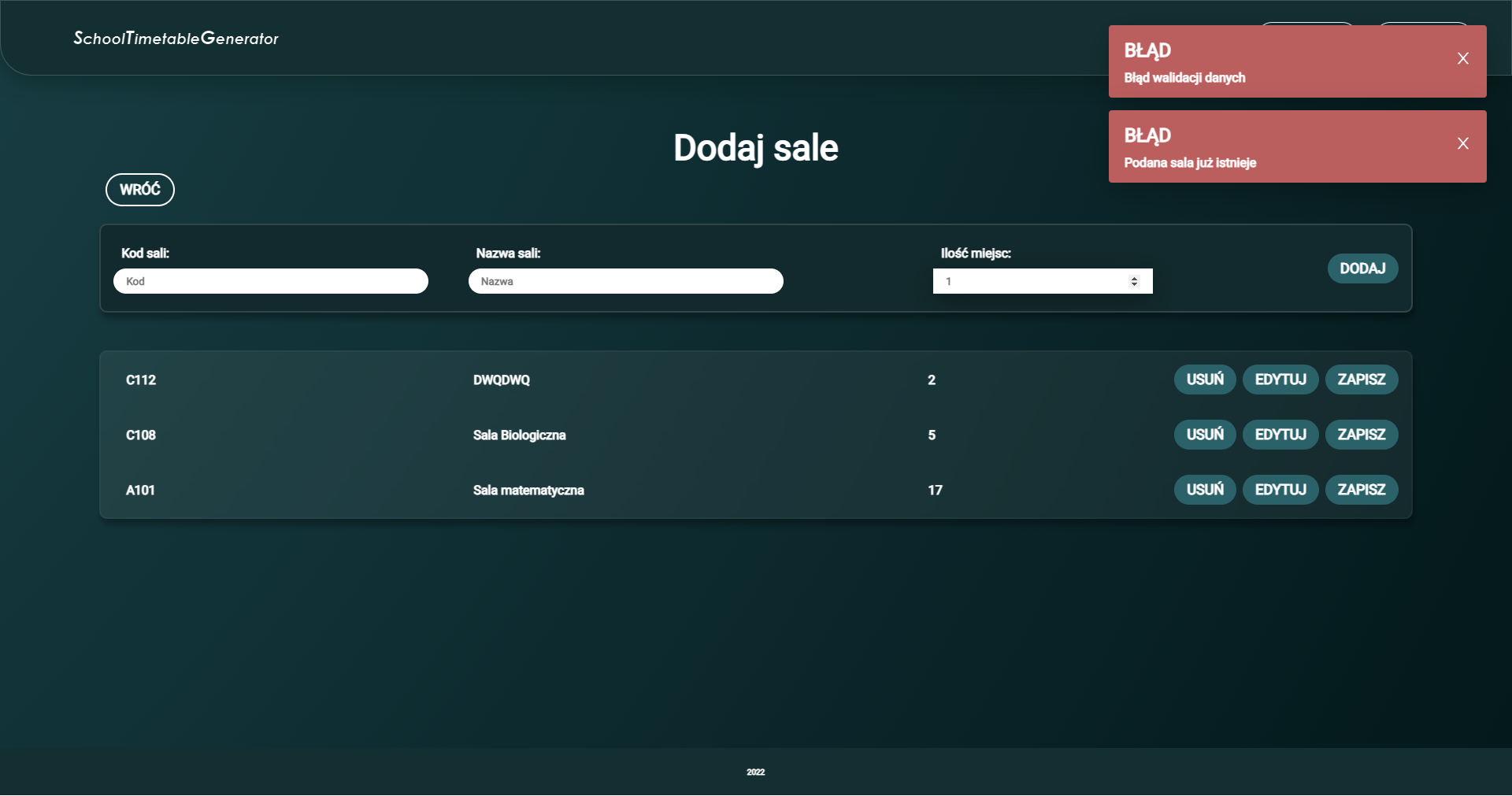Image resolution: width=1512 pixels, height=796 pixels.
Task: Click USUŃ next to room C112
Action: pyautogui.click(x=1204, y=379)
